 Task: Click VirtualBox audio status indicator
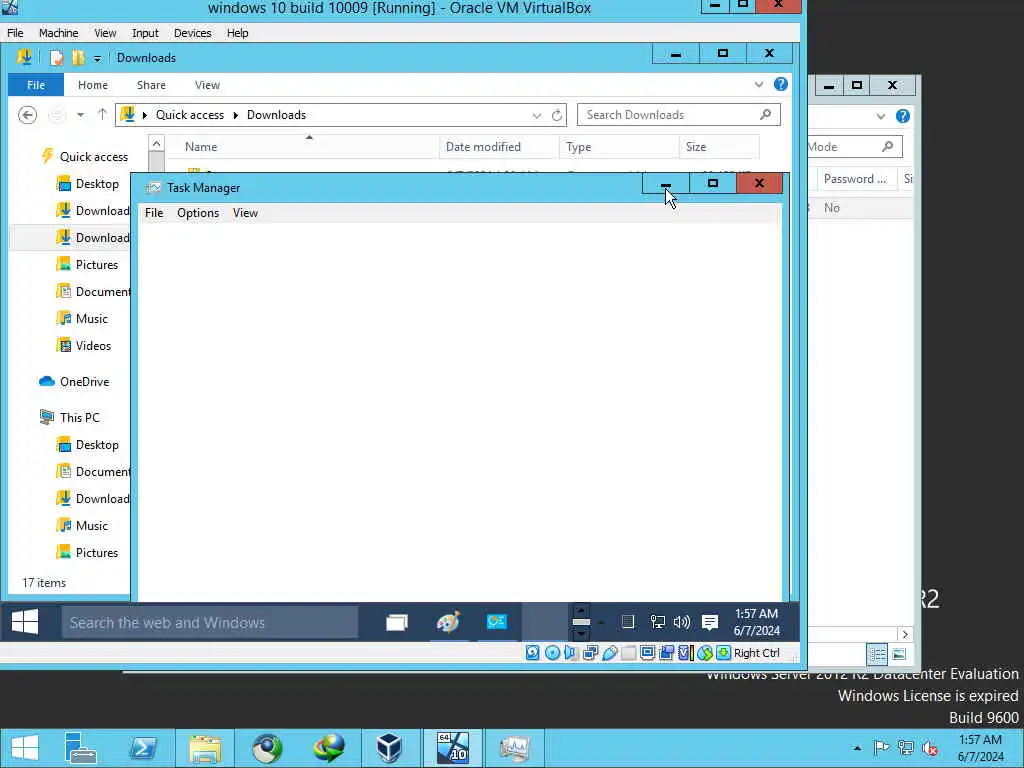571,652
